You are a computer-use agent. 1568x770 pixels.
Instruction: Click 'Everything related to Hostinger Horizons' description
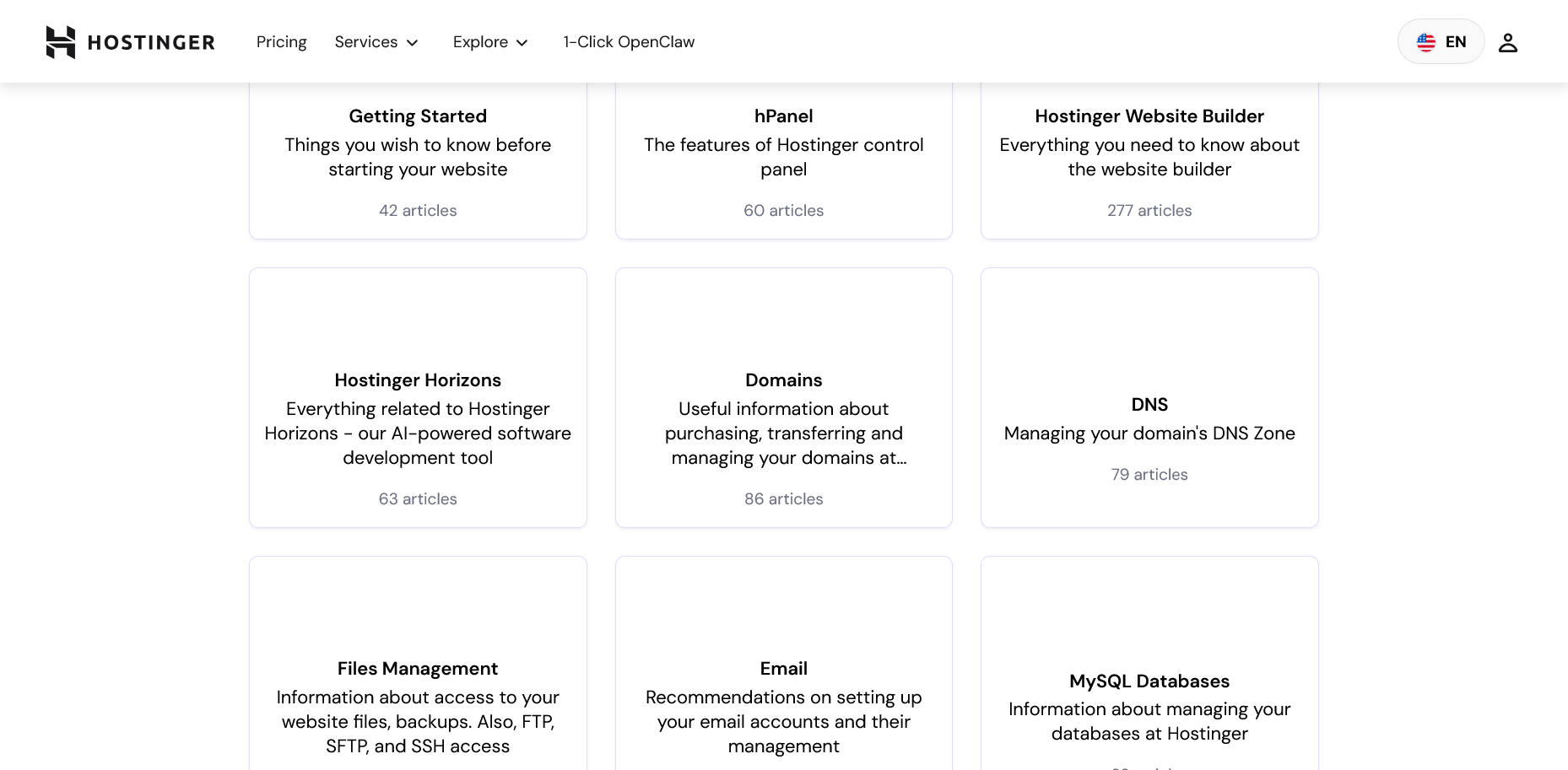point(418,433)
